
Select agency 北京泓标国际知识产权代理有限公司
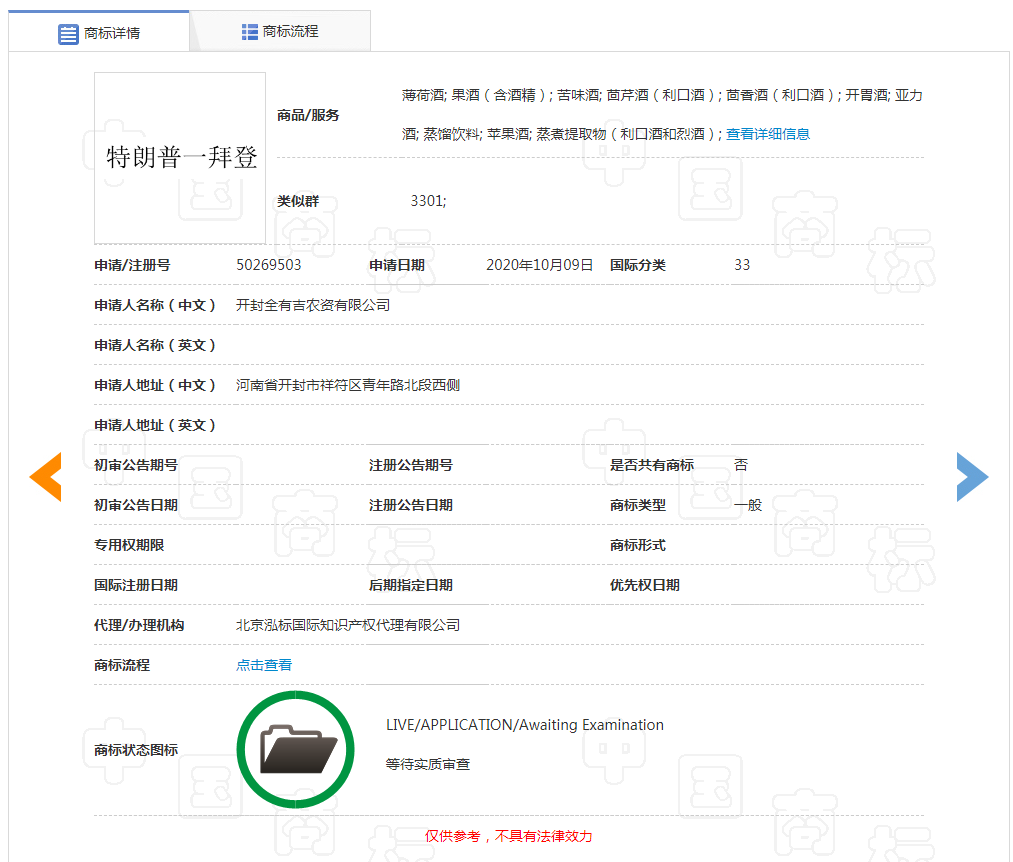click(x=348, y=625)
